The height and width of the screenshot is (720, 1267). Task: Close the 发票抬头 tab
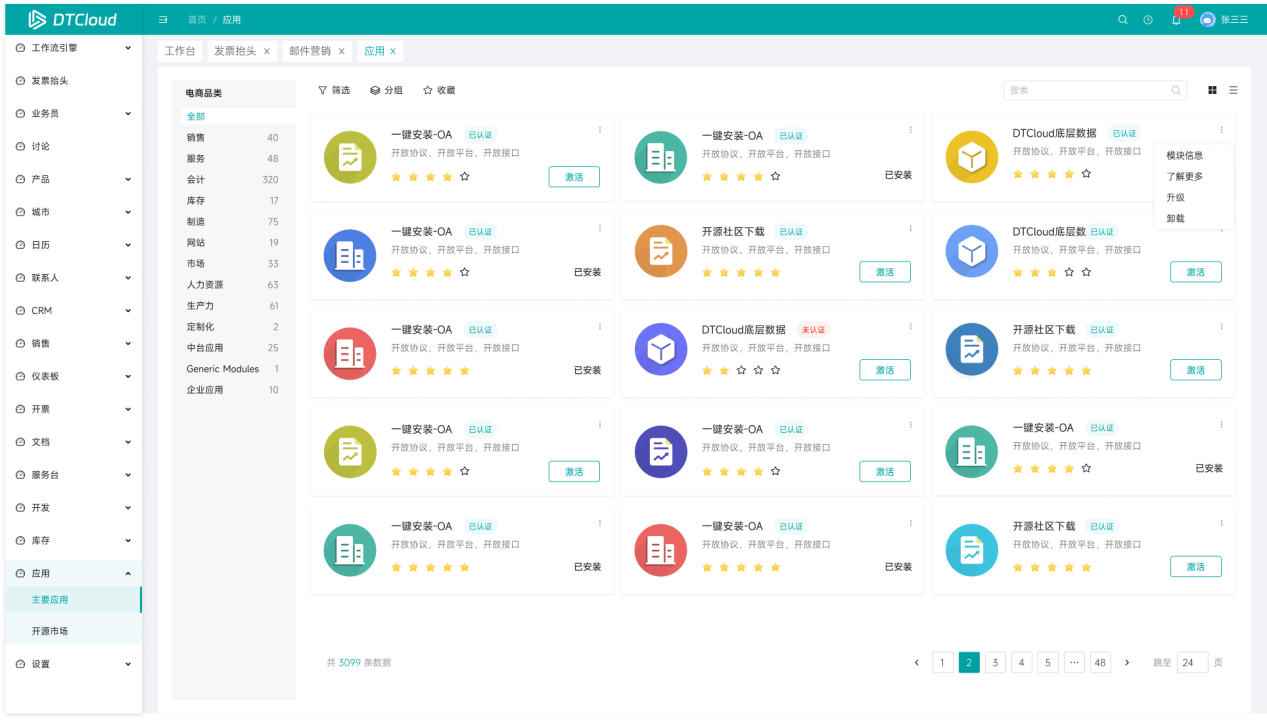267,51
